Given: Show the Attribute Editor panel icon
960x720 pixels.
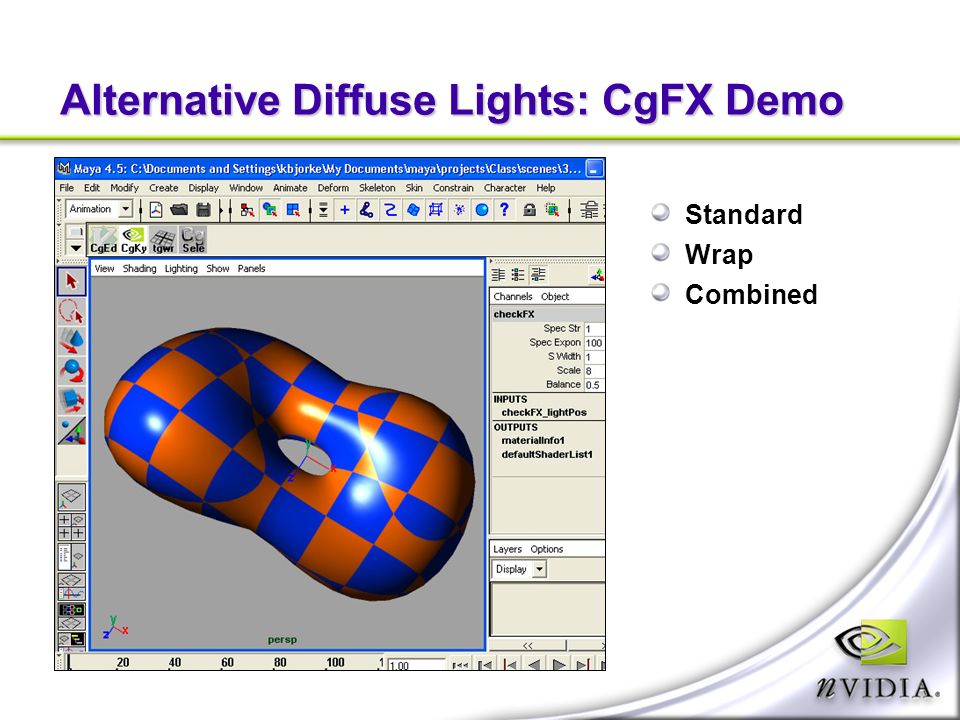Looking at the screenshot, I should [498, 275].
